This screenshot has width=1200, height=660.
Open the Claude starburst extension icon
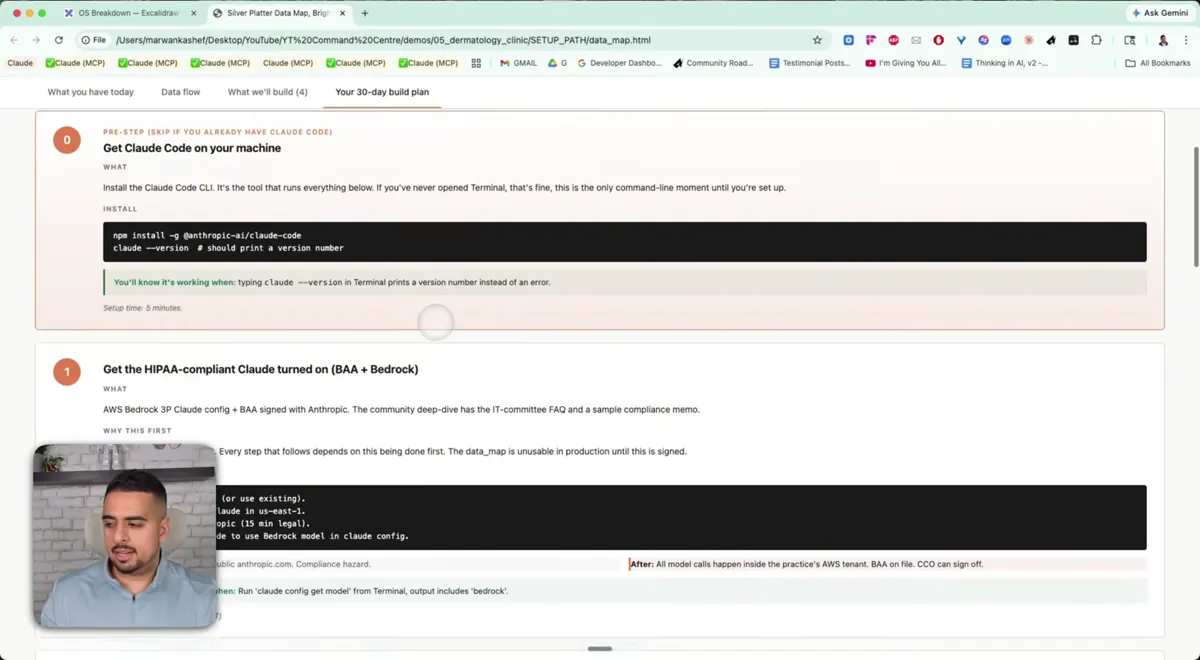point(1028,40)
